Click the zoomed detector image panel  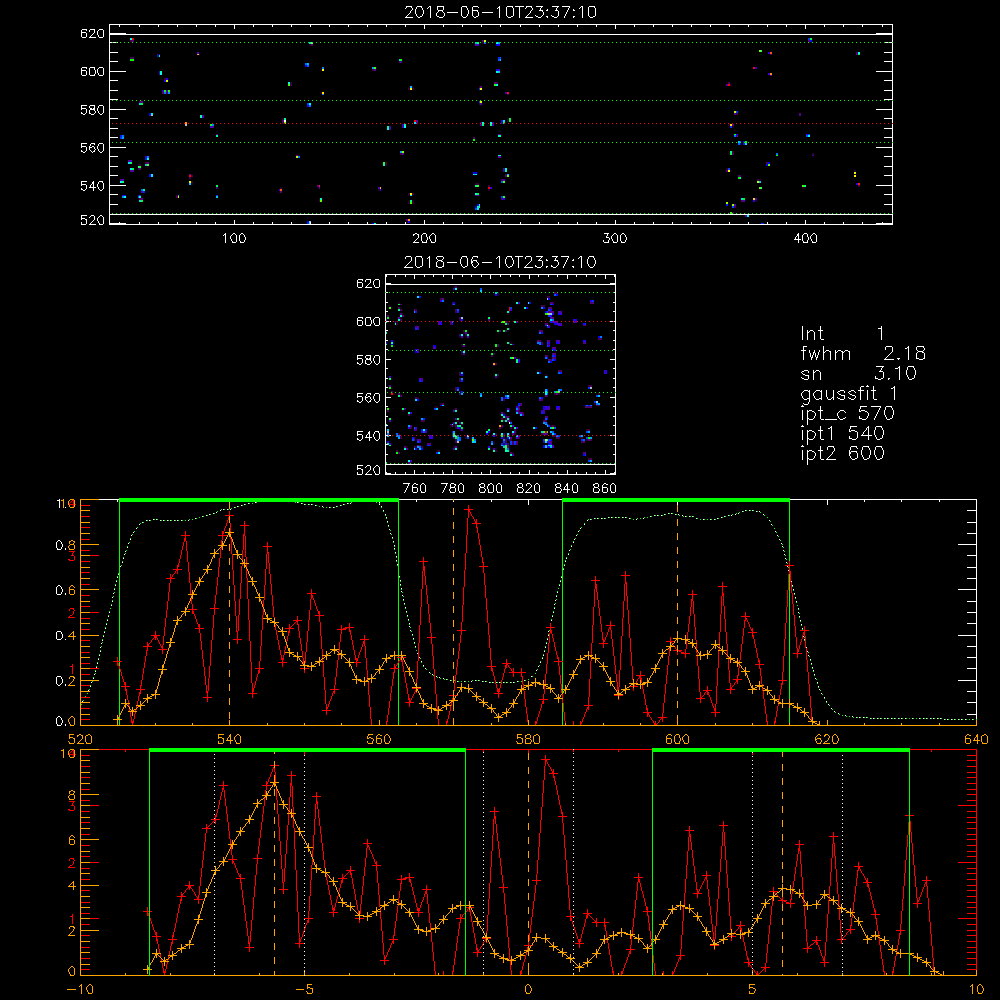(x=501, y=374)
